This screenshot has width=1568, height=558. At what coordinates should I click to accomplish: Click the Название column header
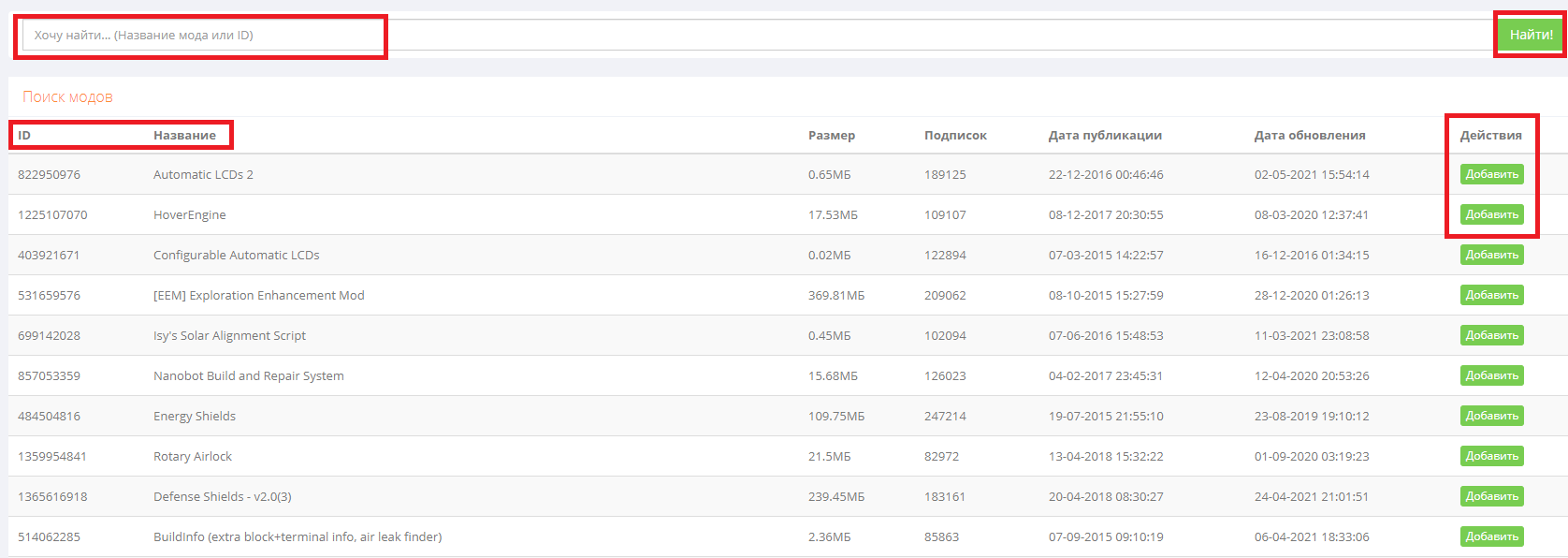click(184, 135)
